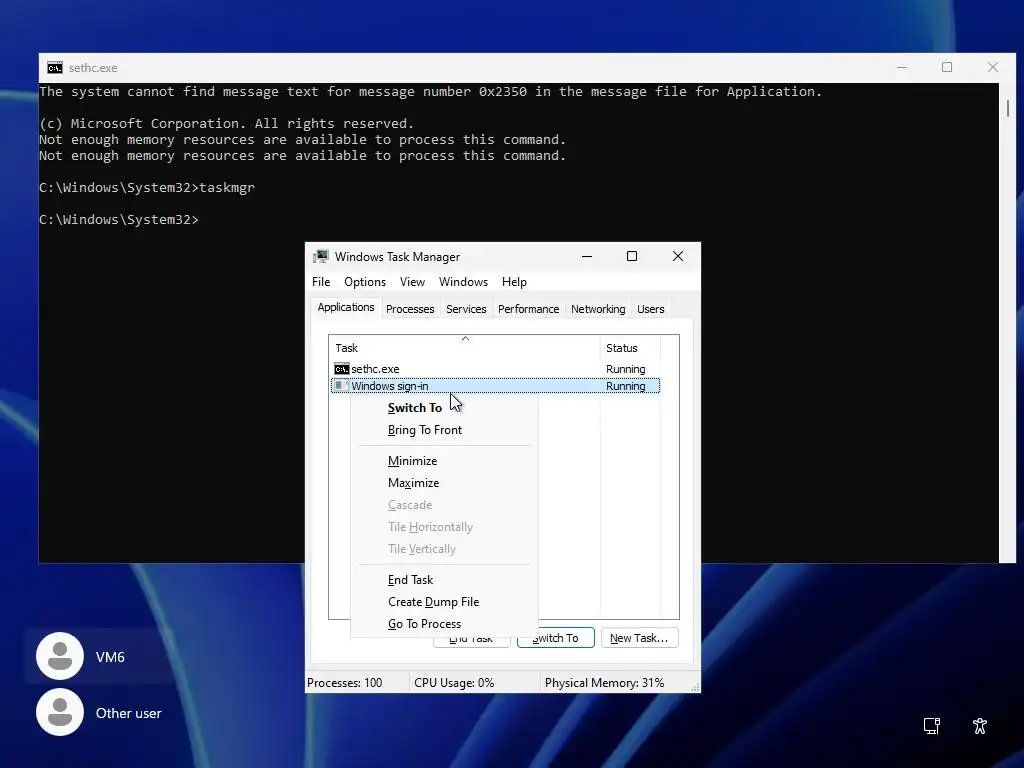
Task: Click the Physical Memory: 31% status entry
Action: pyautogui.click(x=604, y=683)
